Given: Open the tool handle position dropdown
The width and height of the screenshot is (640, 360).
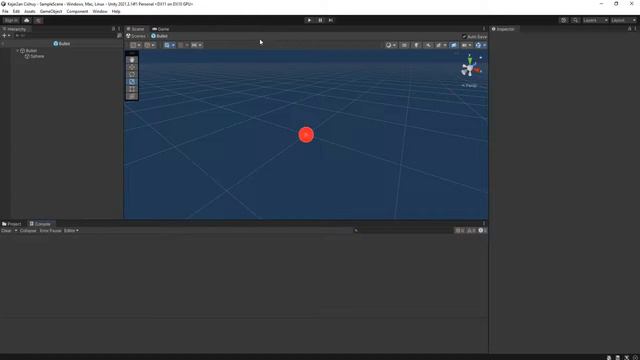Looking at the screenshot, I should click(x=136, y=45).
